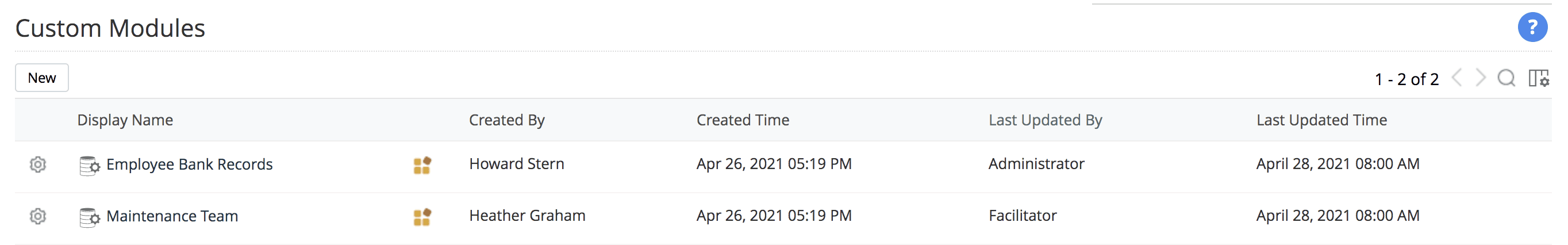Open the help question mark icon
1568x245 pixels.
click(x=1532, y=28)
